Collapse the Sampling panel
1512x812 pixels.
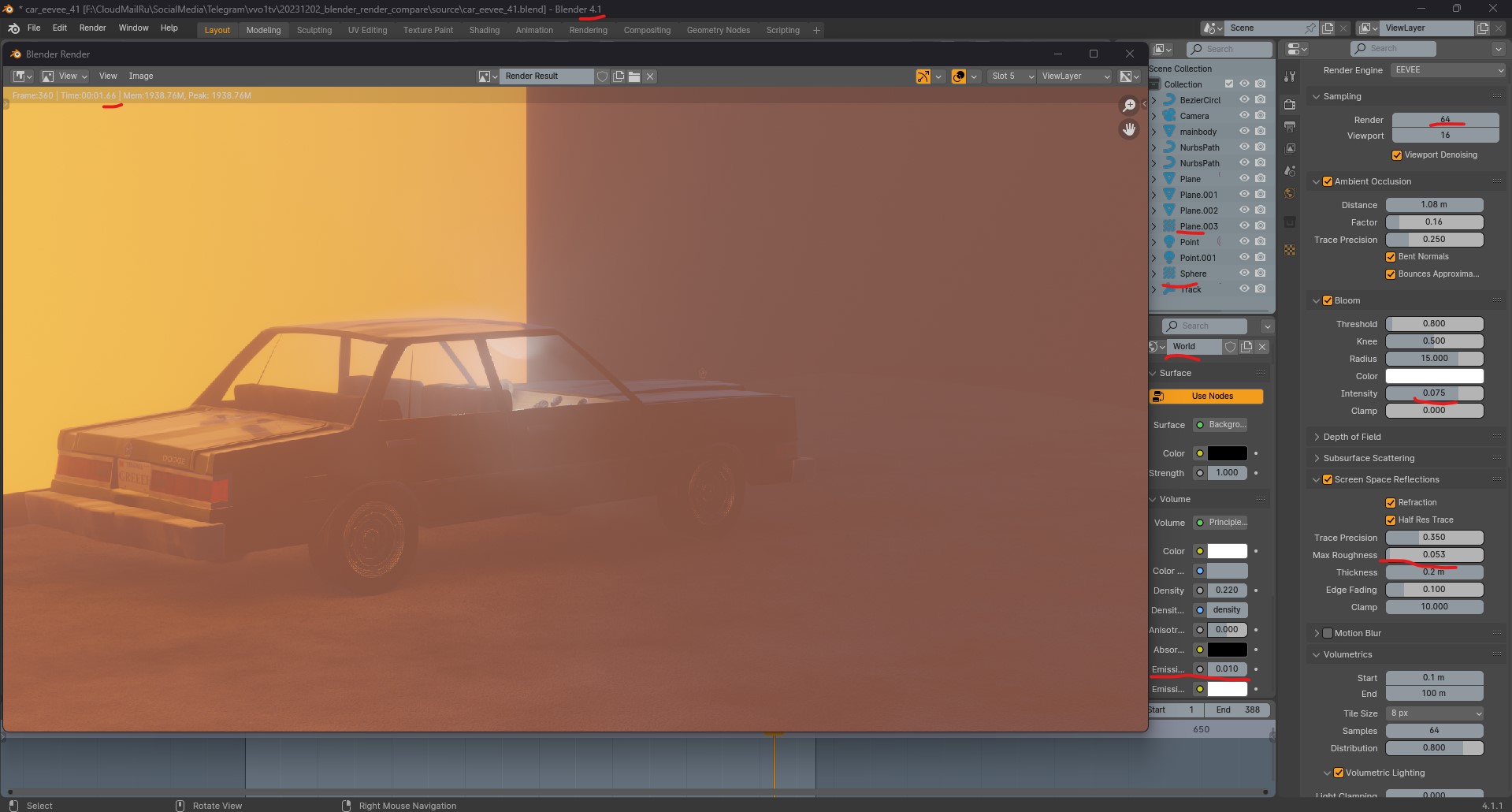click(x=1316, y=96)
